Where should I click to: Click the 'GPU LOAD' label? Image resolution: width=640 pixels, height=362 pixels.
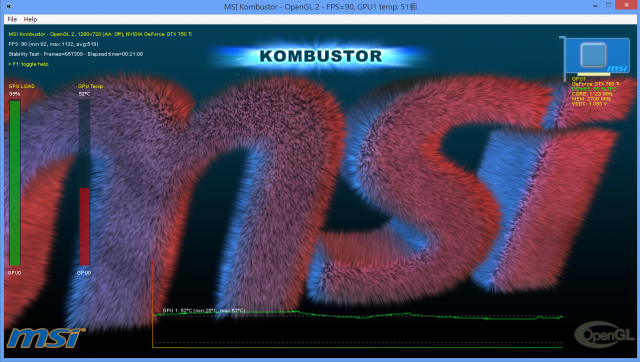22,86
